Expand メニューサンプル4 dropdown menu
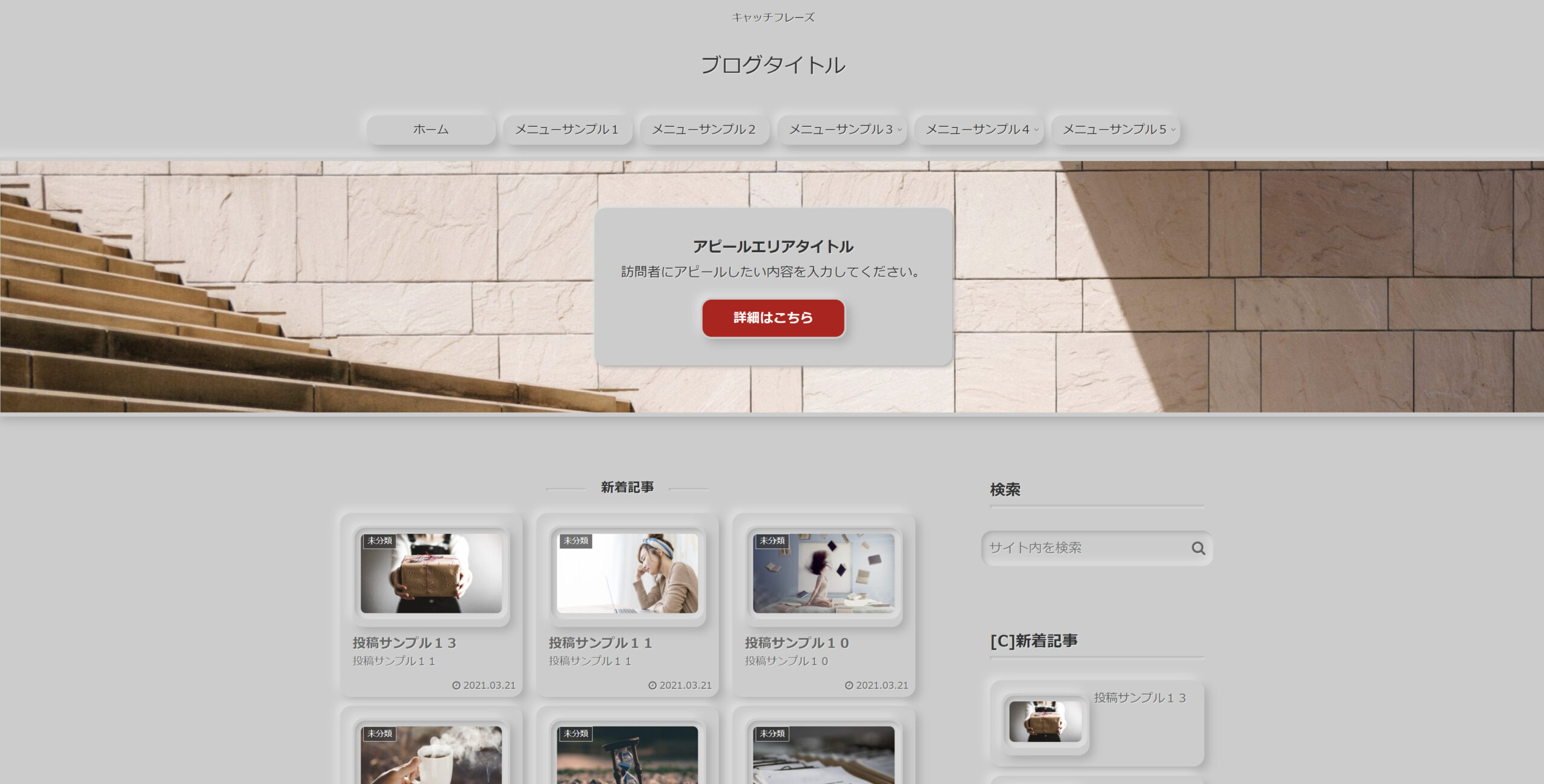The image size is (1544, 784). pyautogui.click(x=979, y=129)
